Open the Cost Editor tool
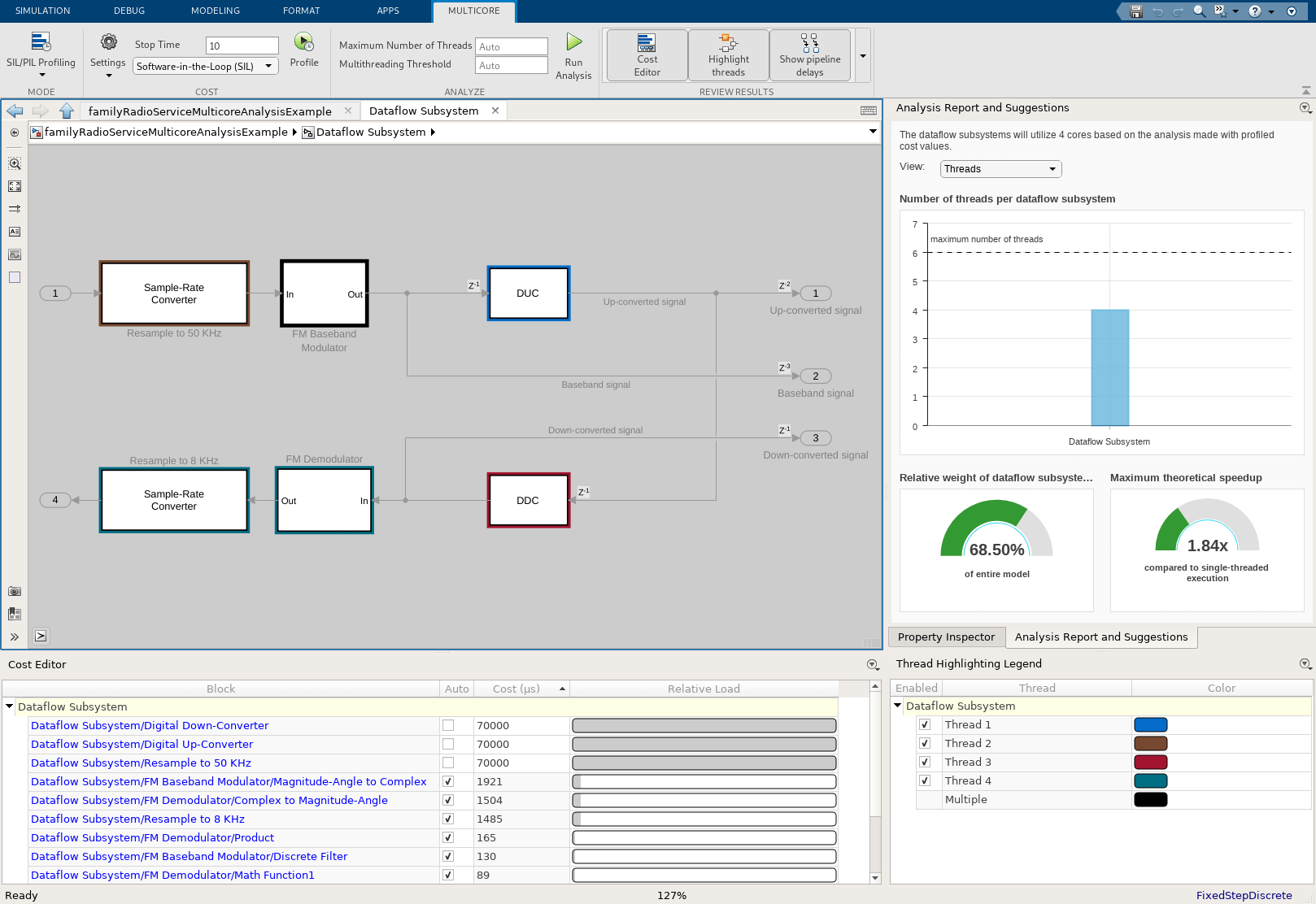Viewport: 1316px width, 904px height. pos(647,55)
